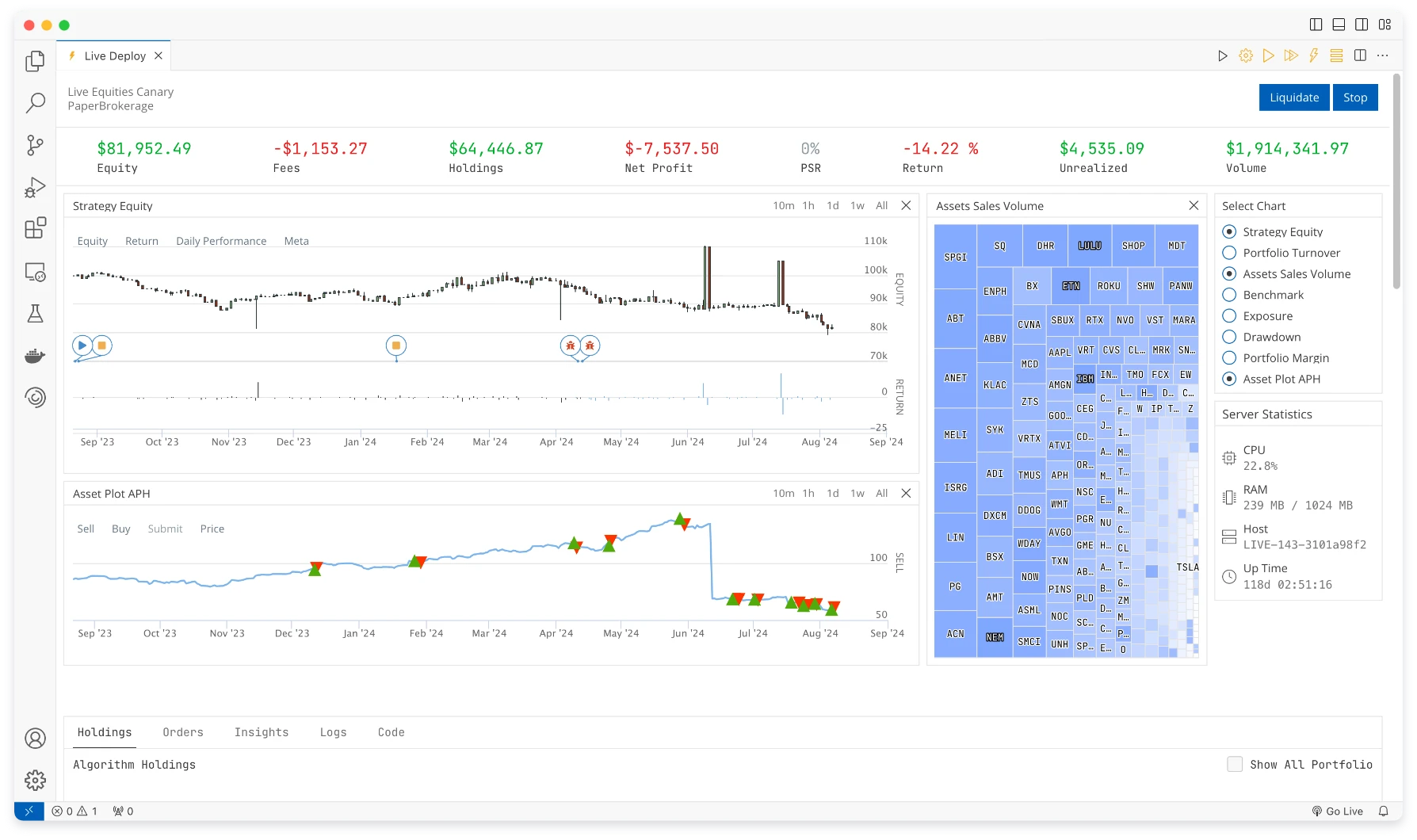Open Source Control in the sidebar
This screenshot has width=1417, height=840.
pyautogui.click(x=35, y=146)
